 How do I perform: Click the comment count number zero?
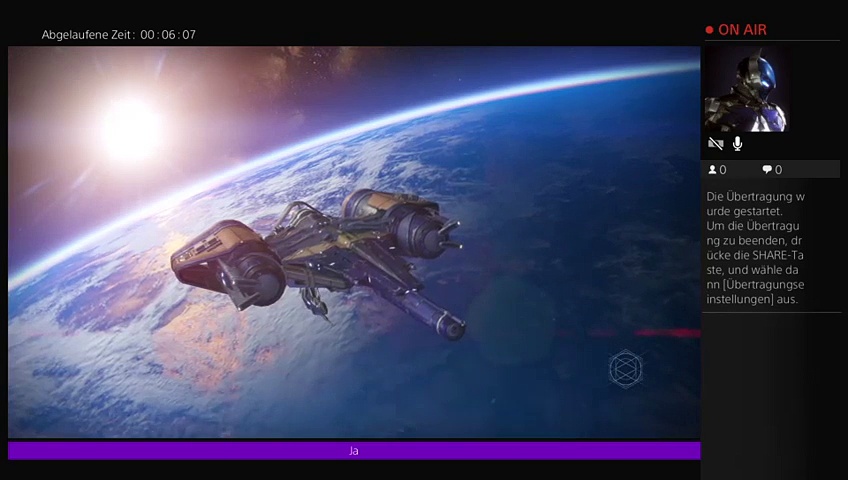778,170
